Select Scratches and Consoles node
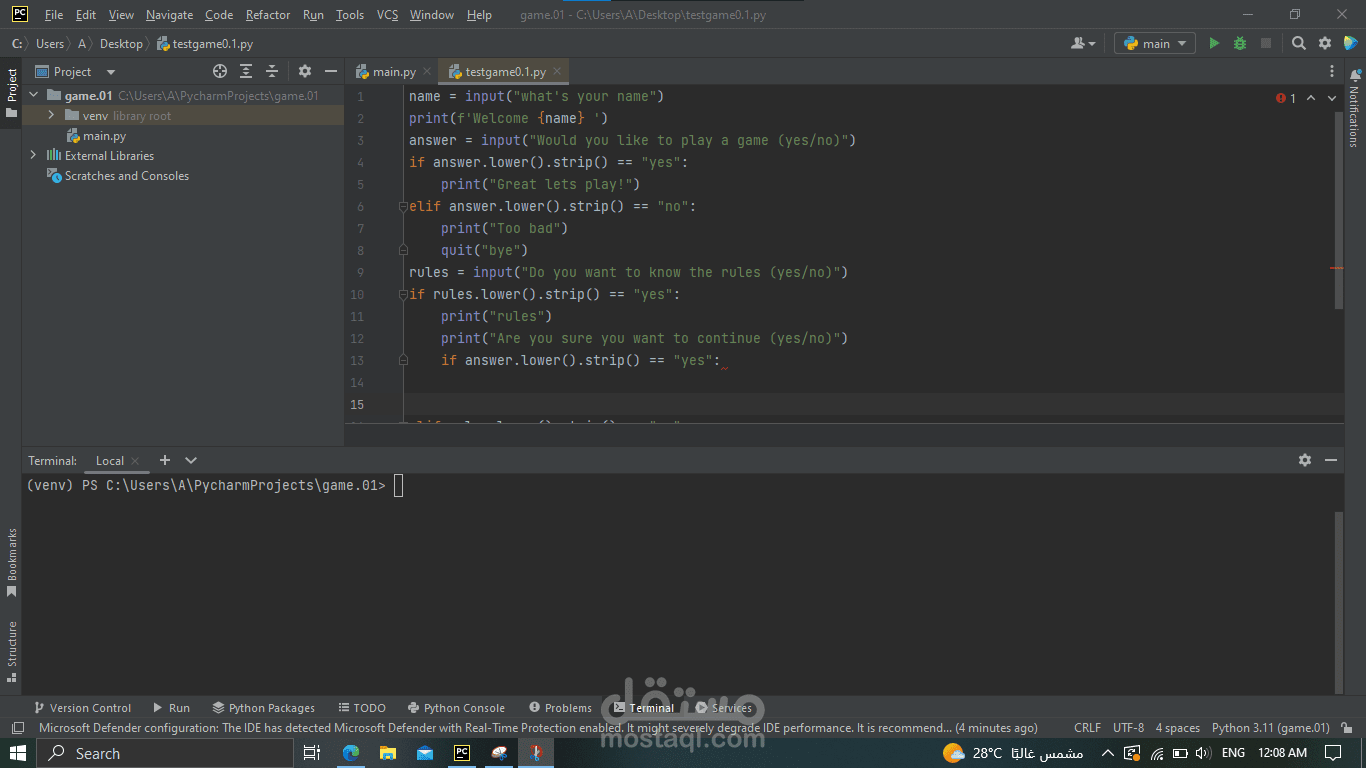Image resolution: width=1366 pixels, height=768 pixels. (118, 176)
